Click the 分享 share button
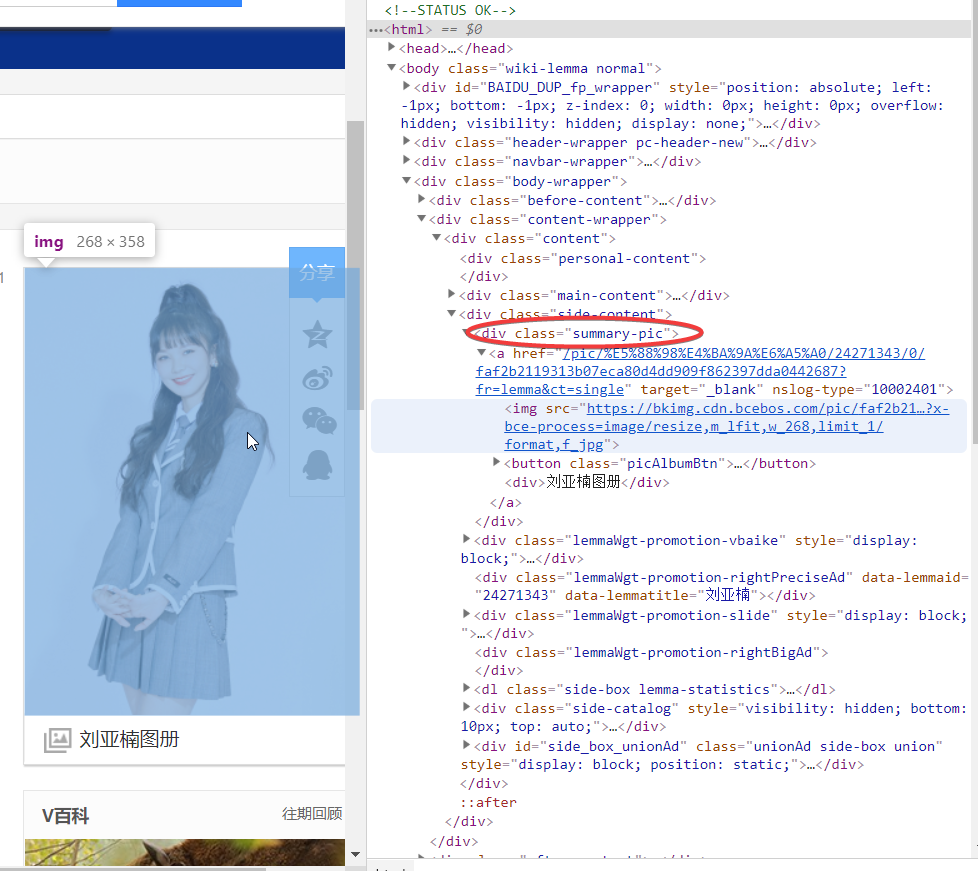978x871 pixels. pos(317,273)
